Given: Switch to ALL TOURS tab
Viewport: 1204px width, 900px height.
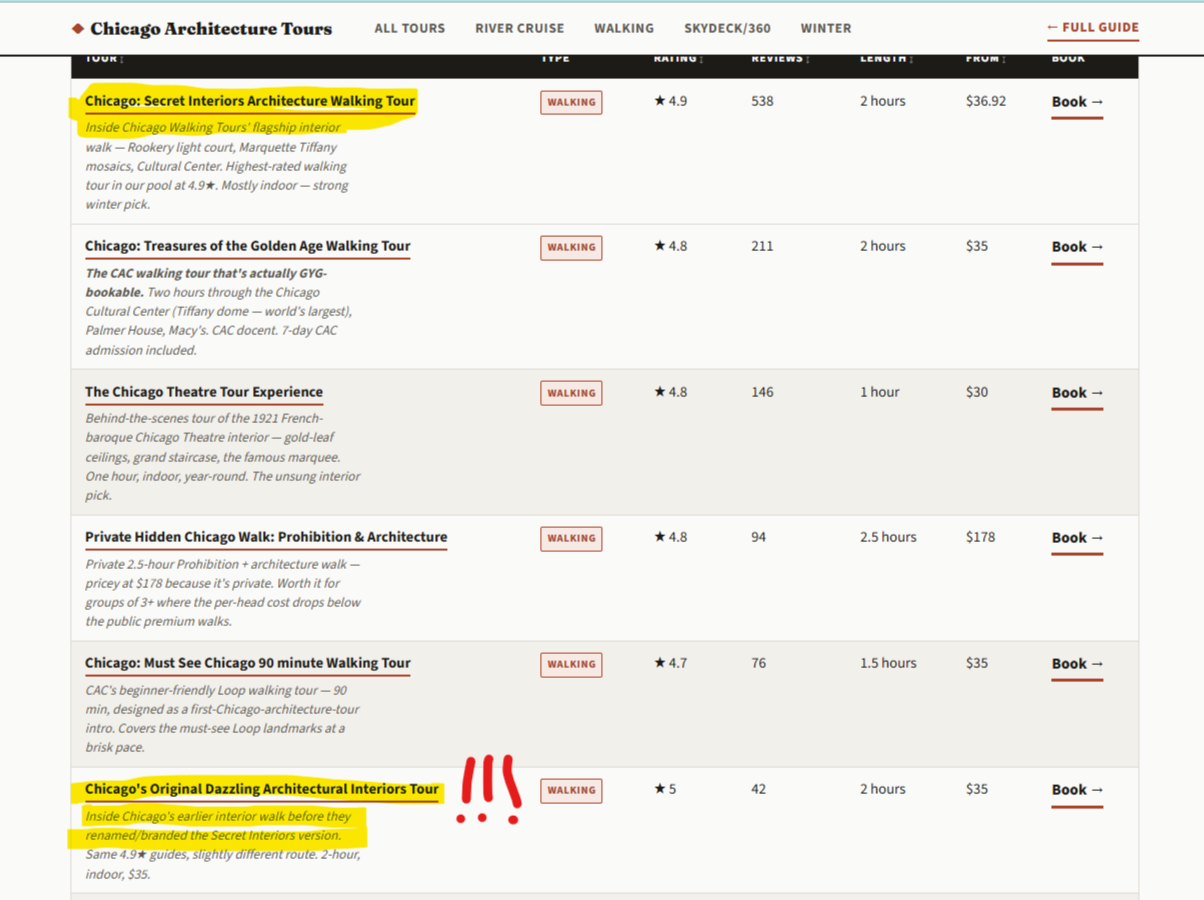Looking at the screenshot, I should [x=410, y=28].
